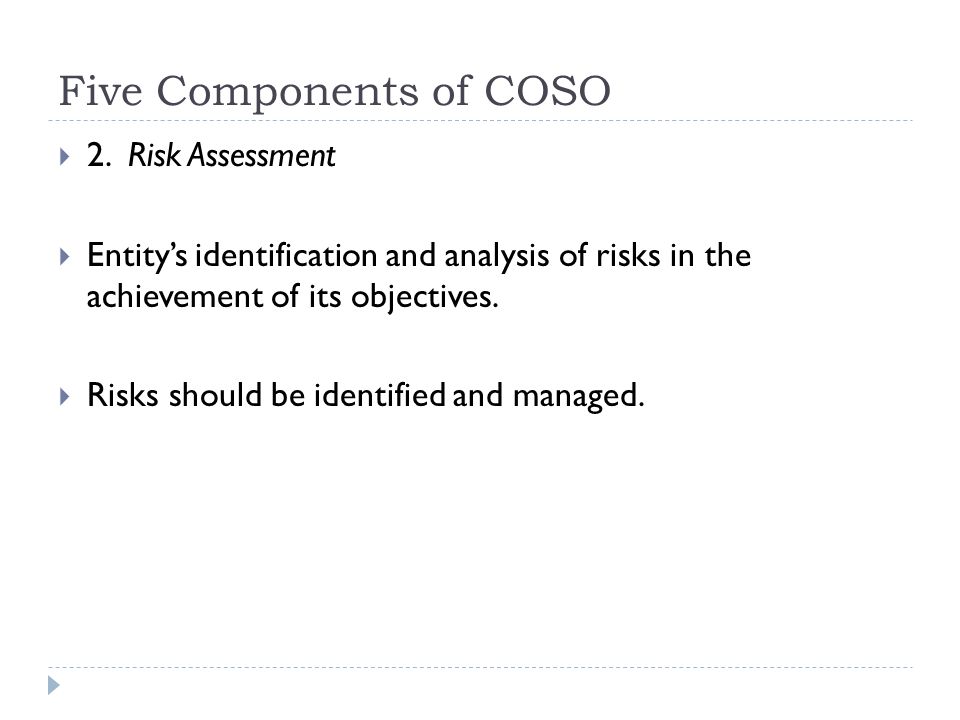This screenshot has height=720, width=960.
Task: Click the word objectives. in second bullet
Action: [425, 298]
